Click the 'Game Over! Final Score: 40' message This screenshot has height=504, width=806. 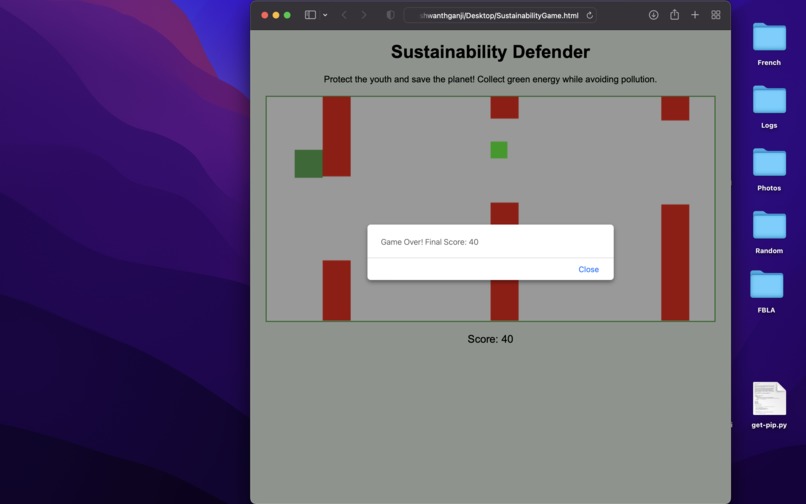[x=429, y=242]
